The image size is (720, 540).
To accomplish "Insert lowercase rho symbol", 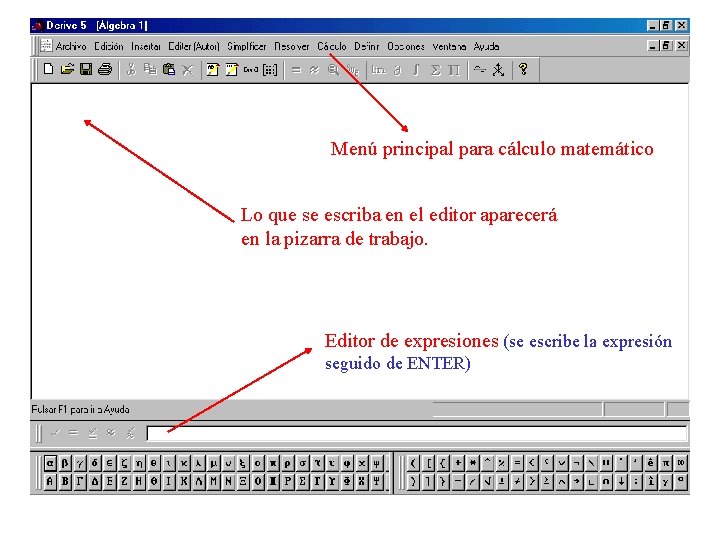I will click(x=288, y=463).
